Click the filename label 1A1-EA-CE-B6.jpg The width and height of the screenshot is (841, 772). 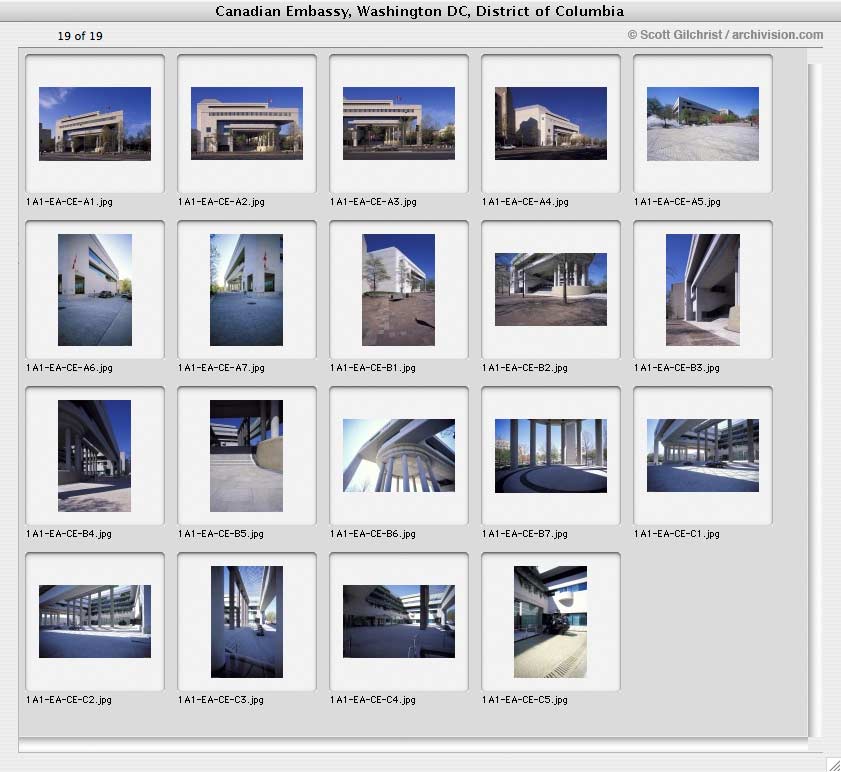pyautogui.click(x=373, y=534)
